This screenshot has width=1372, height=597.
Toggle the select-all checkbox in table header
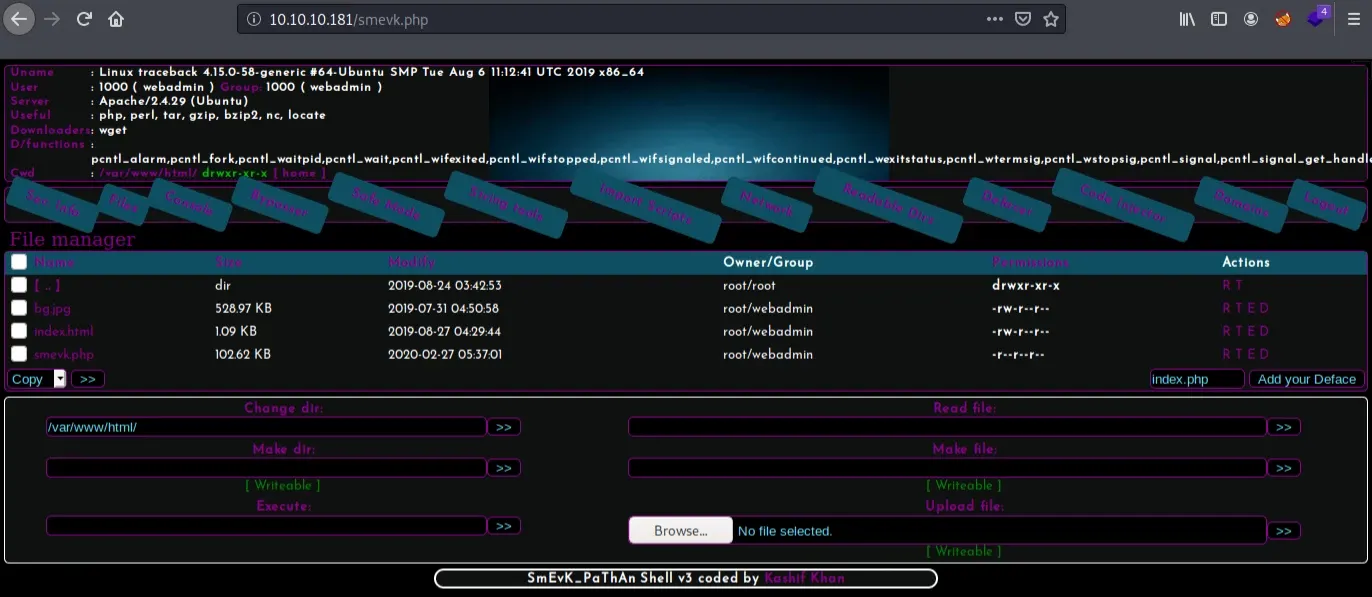point(19,262)
